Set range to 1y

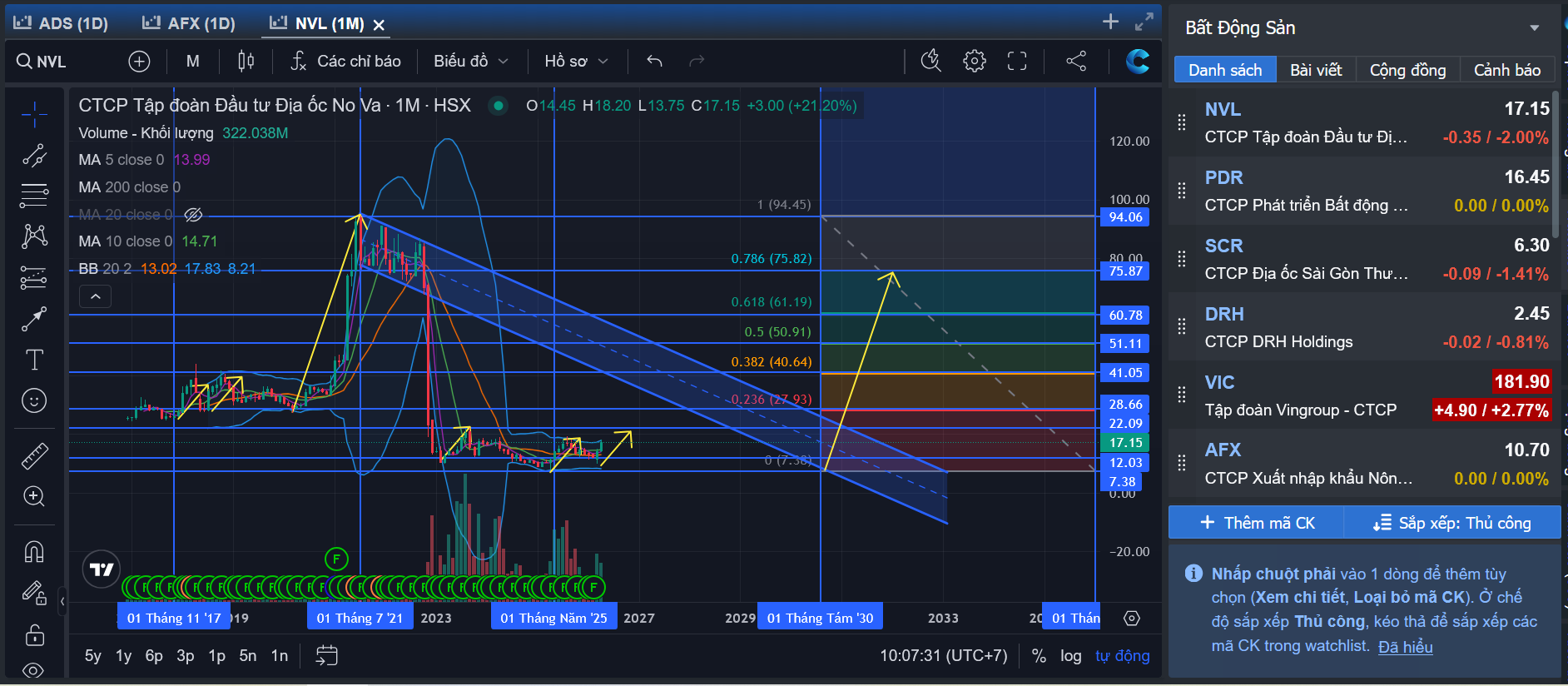click(124, 656)
